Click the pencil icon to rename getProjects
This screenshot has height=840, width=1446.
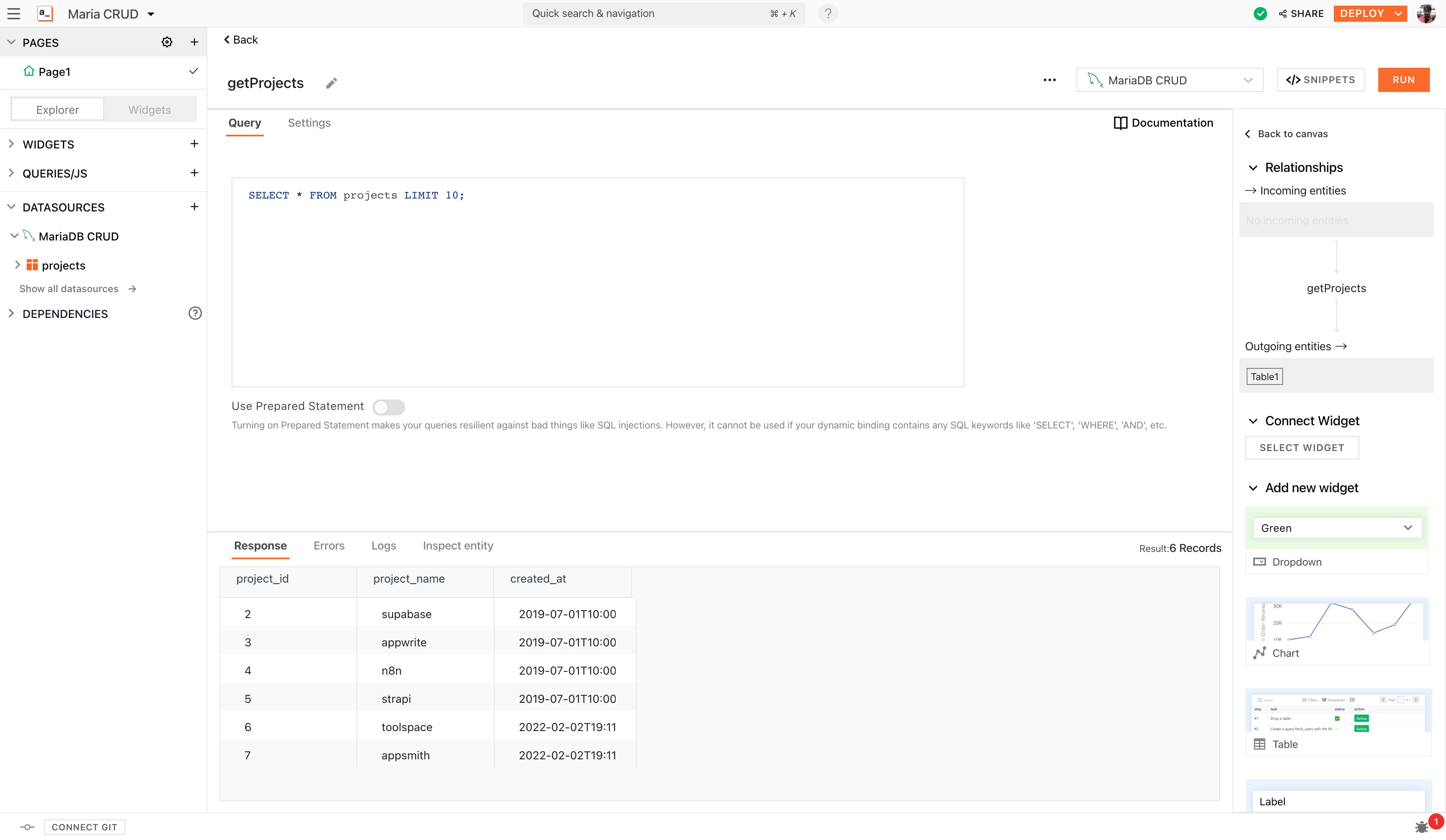click(331, 83)
